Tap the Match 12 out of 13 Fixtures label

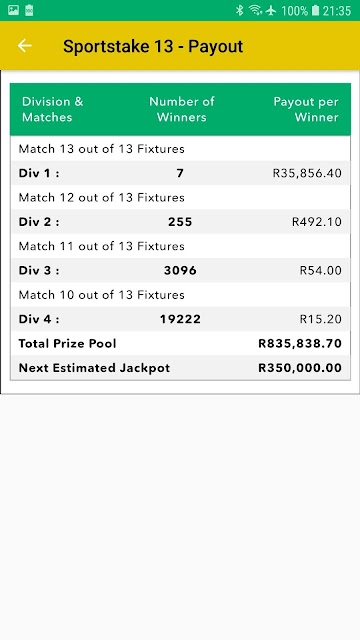(x=102, y=198)
